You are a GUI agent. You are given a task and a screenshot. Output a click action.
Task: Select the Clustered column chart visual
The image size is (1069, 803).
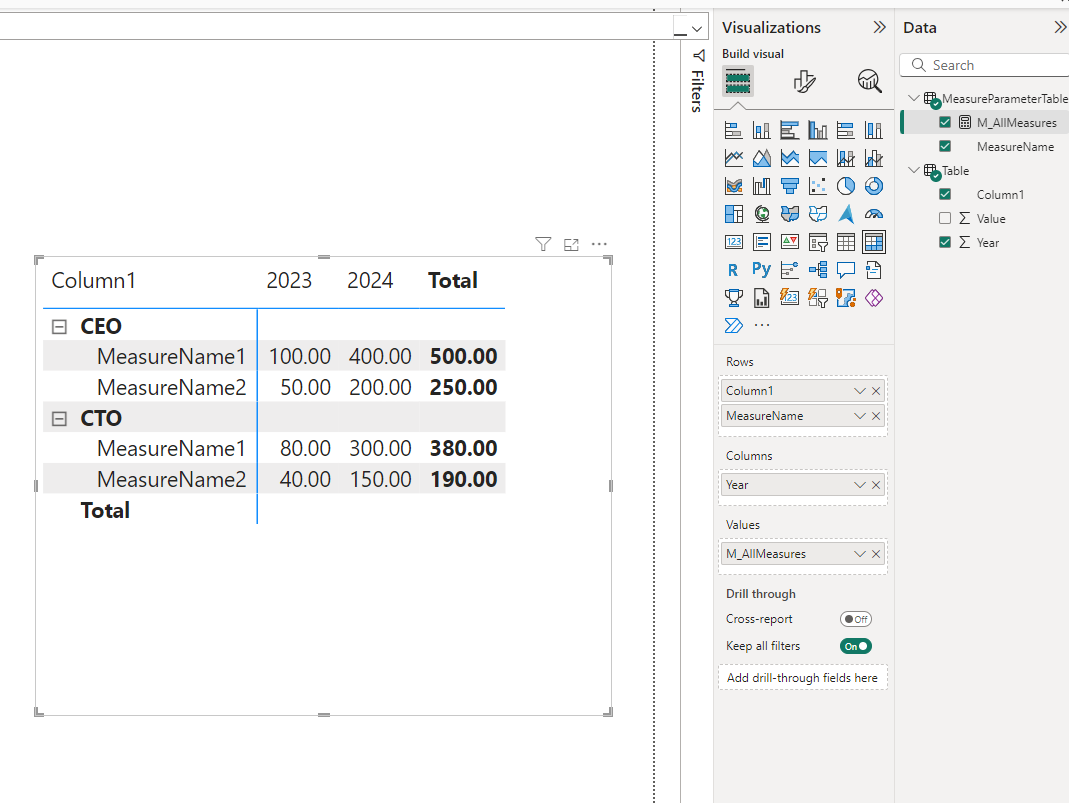[817, 130]
